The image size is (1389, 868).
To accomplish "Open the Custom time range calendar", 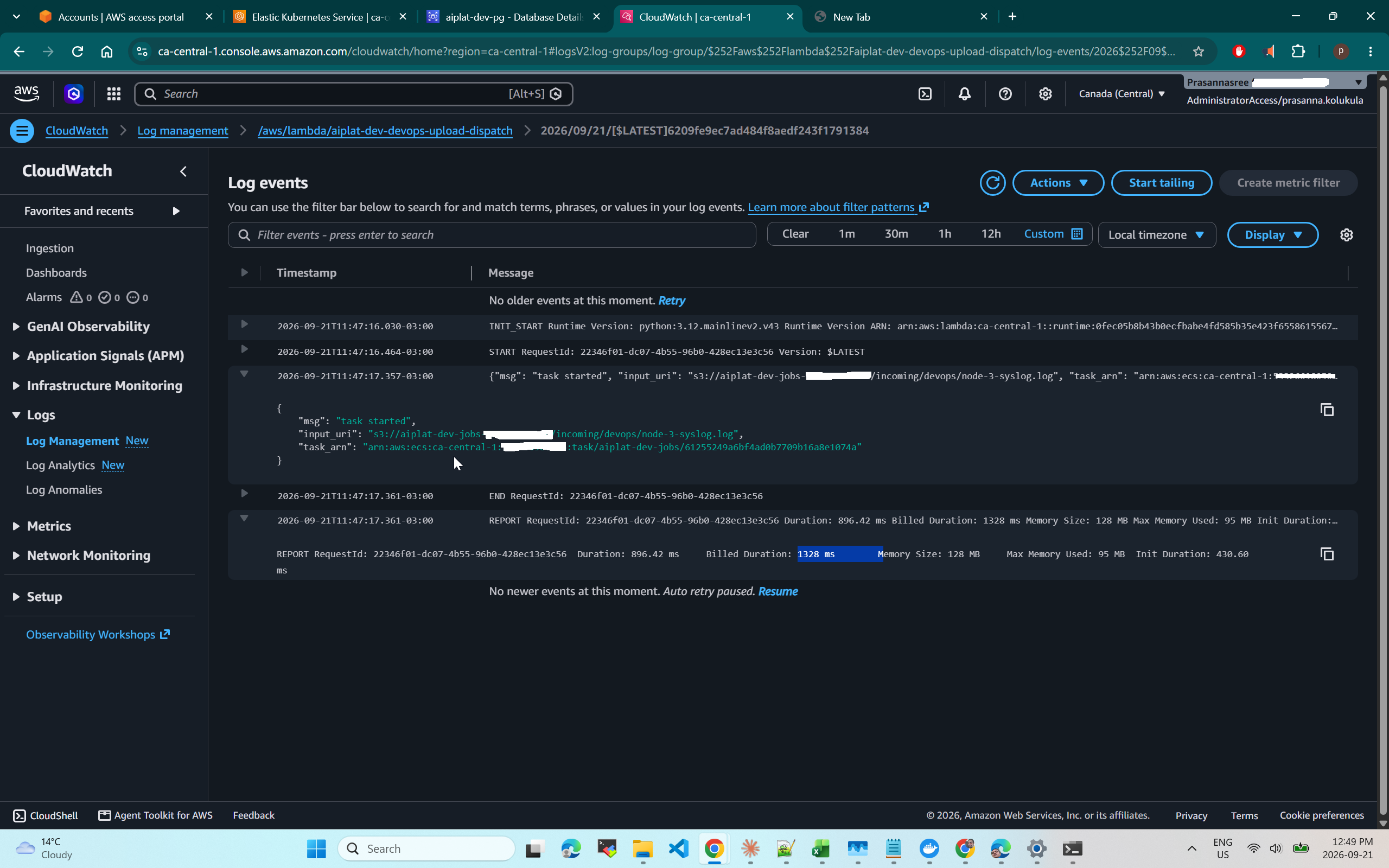I will pos(1053,234).
